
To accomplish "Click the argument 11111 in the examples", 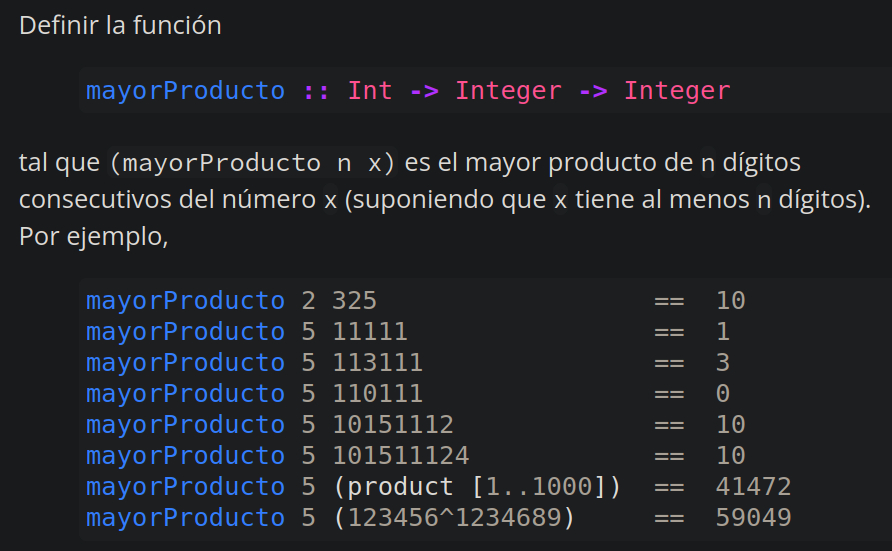I will click(370, 332).
